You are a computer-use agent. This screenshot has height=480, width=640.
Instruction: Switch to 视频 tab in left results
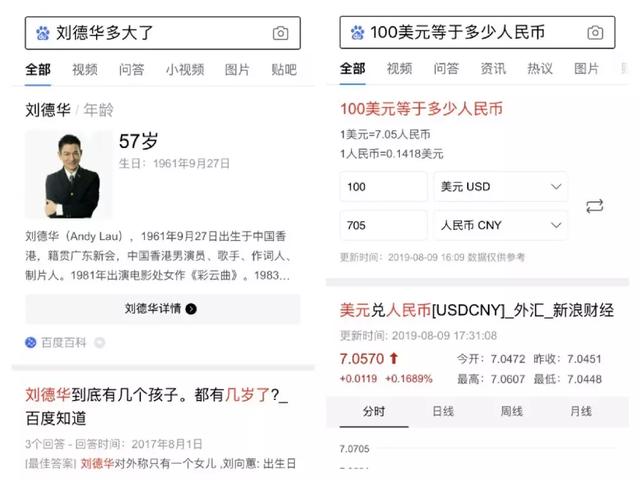(x=85, y=70)
